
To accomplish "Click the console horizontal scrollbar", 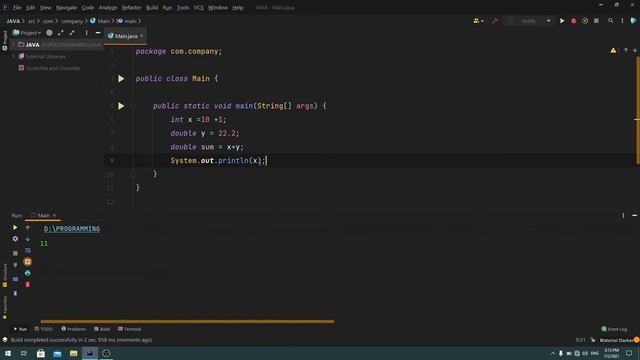I will pos(187,322).
